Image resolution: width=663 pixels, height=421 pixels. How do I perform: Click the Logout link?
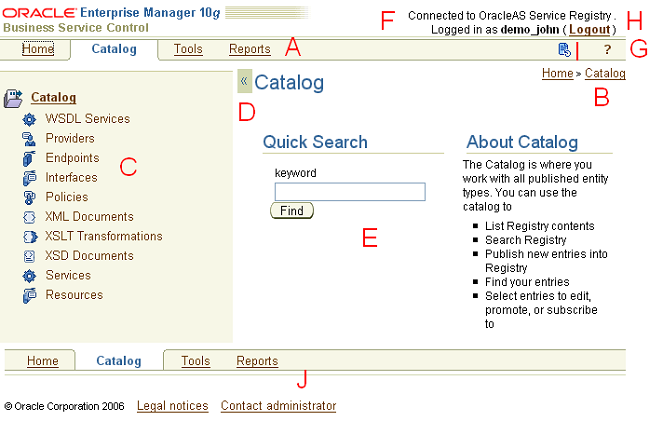(590, 30)
